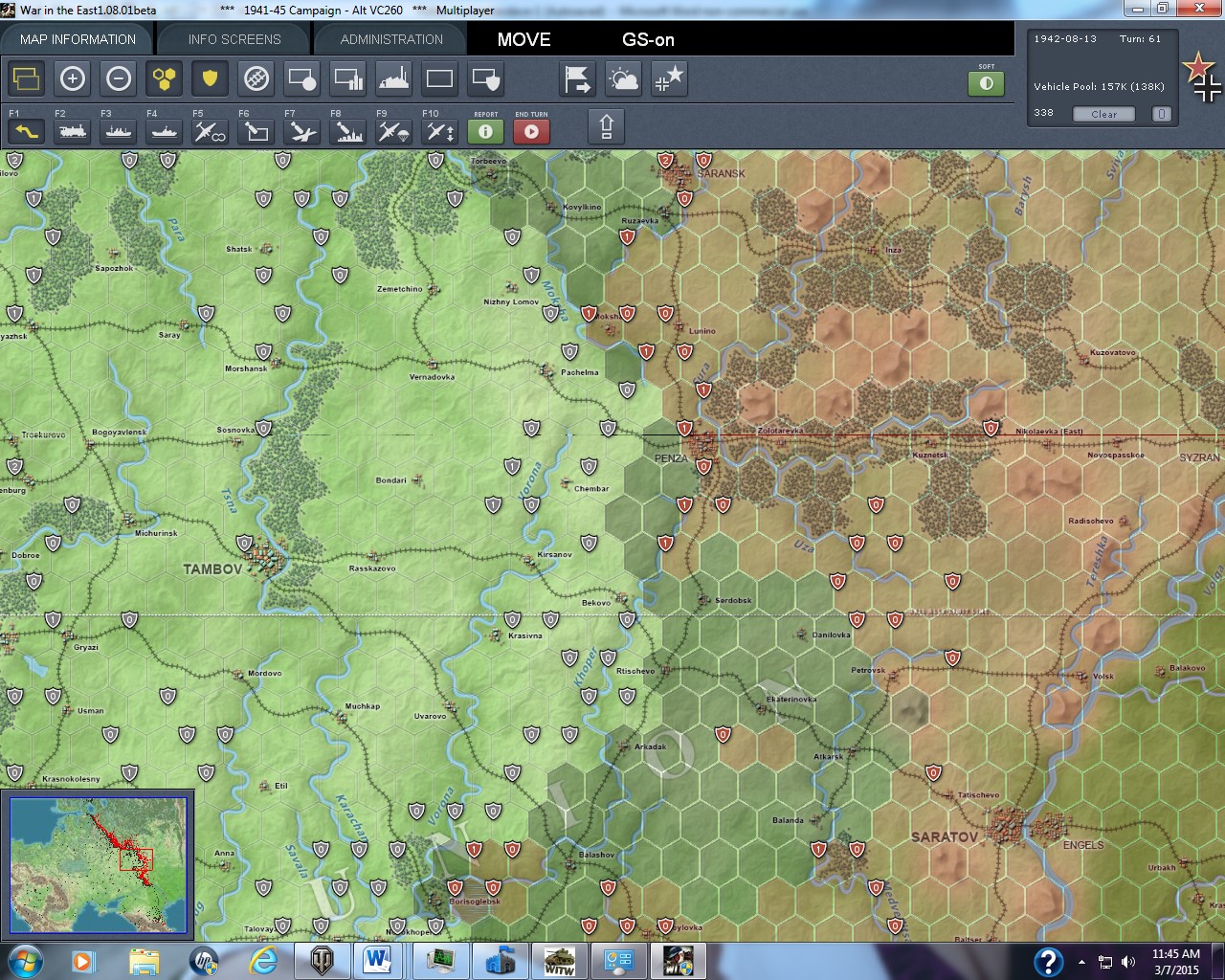Select F8 bomb city mode
The height and width of the screenshot is (980, 1225).
tap(348, 131)
